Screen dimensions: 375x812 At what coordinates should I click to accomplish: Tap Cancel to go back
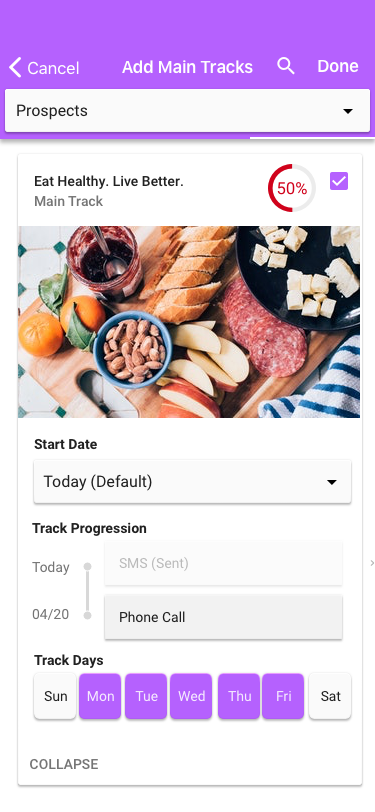(53, 68)
